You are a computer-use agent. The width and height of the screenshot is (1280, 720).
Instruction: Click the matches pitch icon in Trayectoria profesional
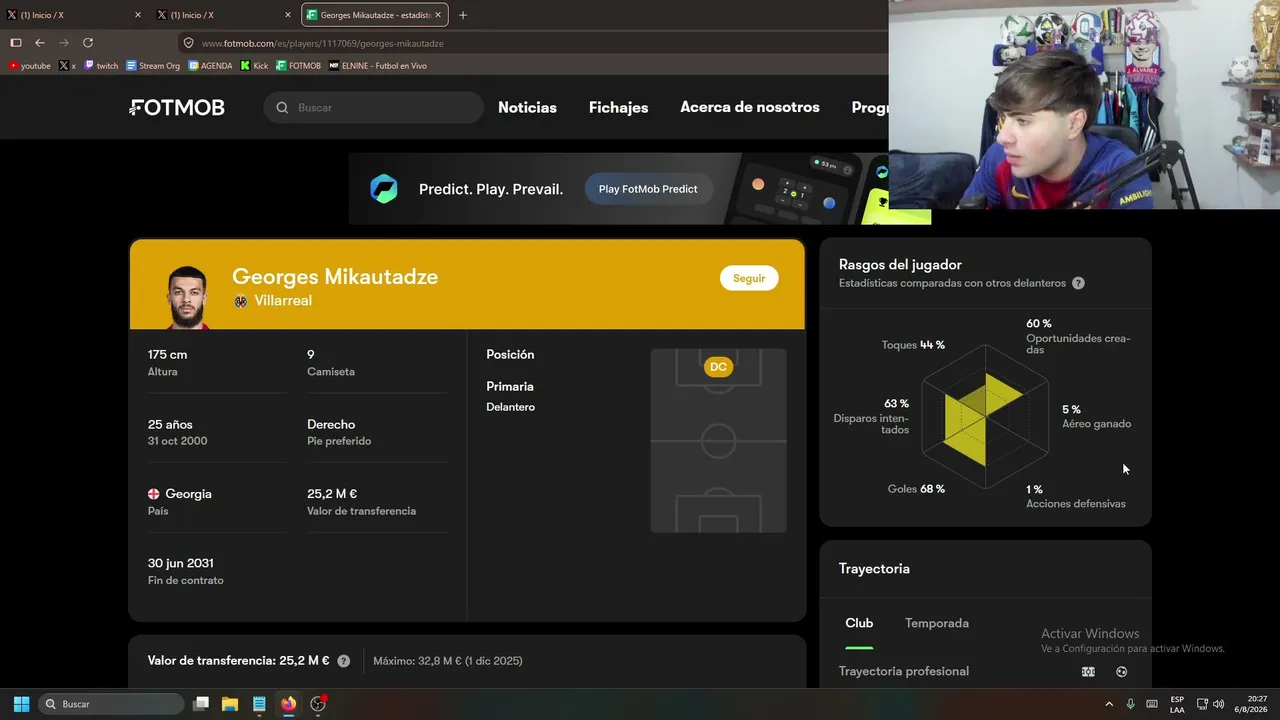1088,672
